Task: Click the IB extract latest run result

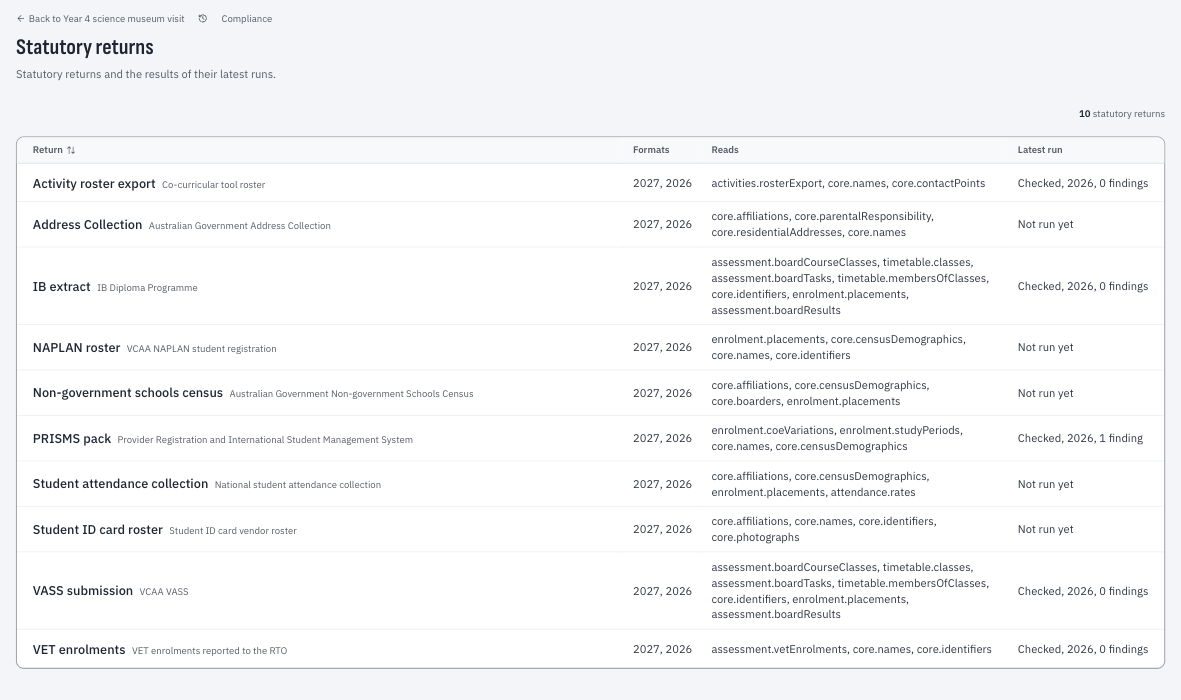Action: (x=1083, y=286)
